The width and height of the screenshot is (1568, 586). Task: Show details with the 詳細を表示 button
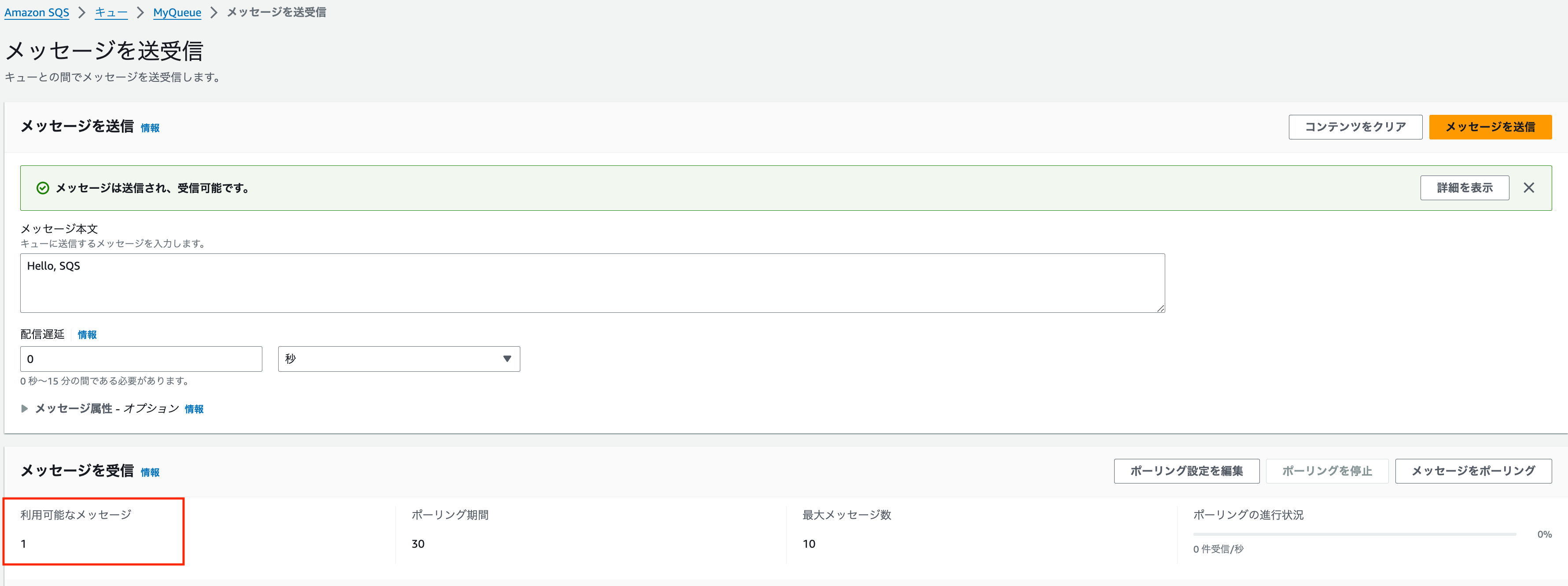(x=1465, y=187)
